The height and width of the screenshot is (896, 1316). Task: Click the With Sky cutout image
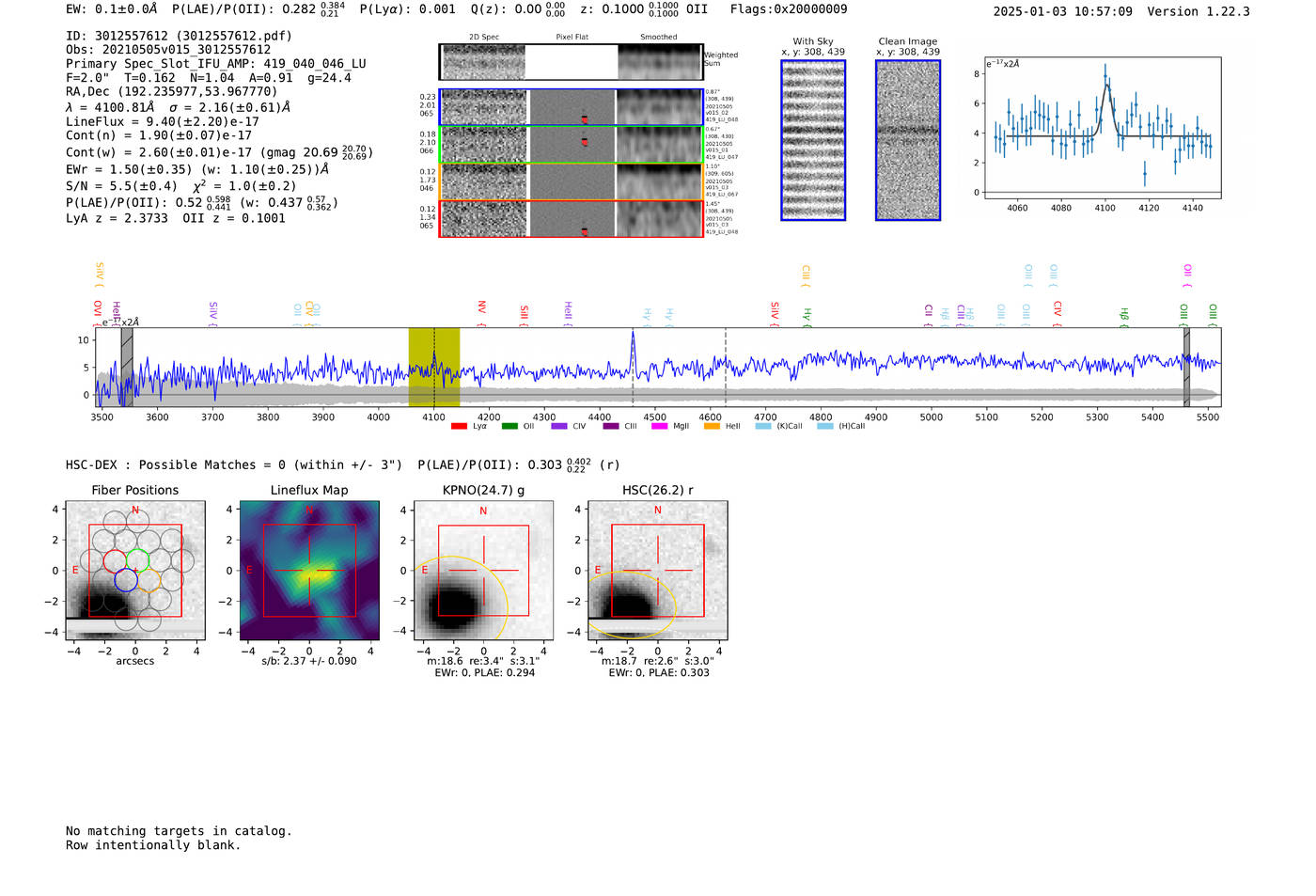(x=813, y=140)
